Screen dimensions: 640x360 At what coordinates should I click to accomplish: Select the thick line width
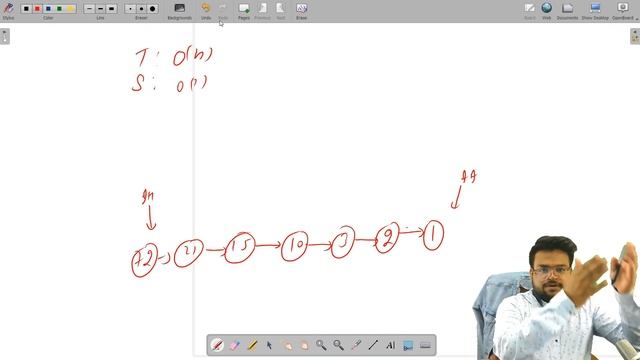tap(111, 9)
